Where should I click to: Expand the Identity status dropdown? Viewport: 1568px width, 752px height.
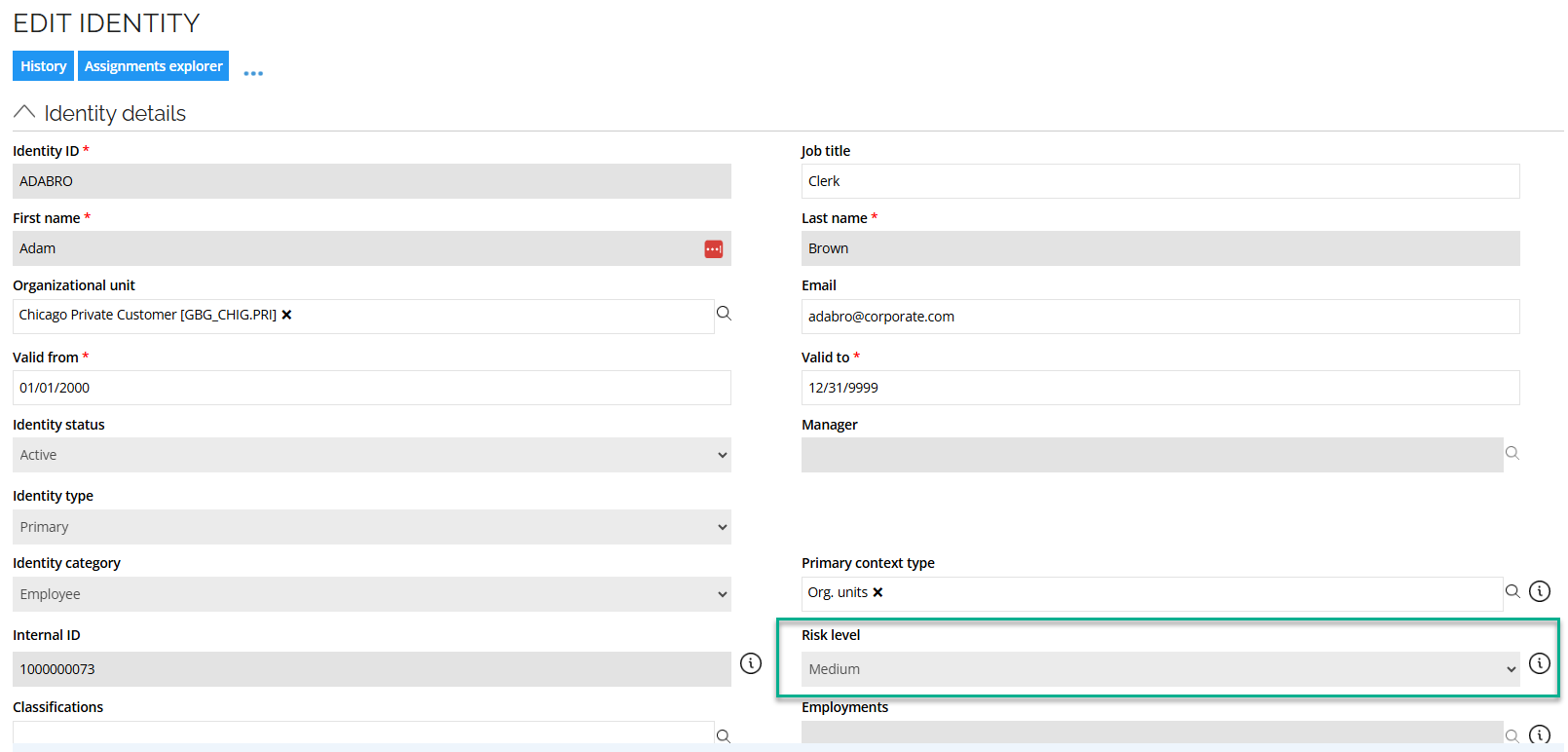coord(371,455)
